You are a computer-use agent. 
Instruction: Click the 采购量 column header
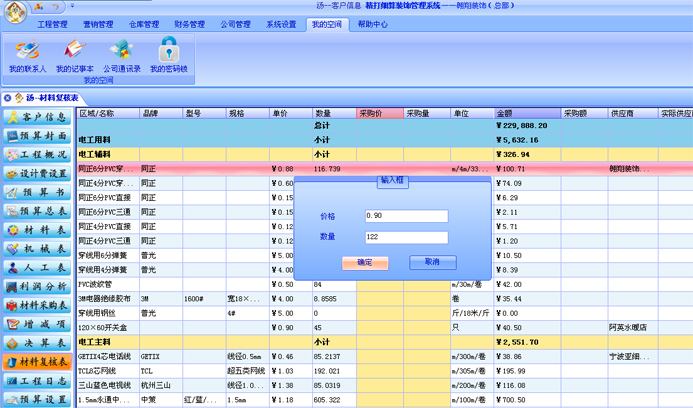click(427, 113)
